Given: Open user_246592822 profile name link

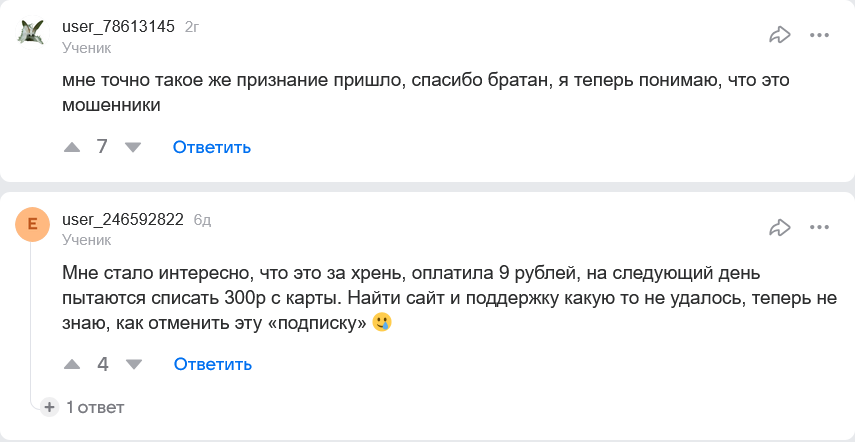Looking at the screenshot, I should coord(122,220).
